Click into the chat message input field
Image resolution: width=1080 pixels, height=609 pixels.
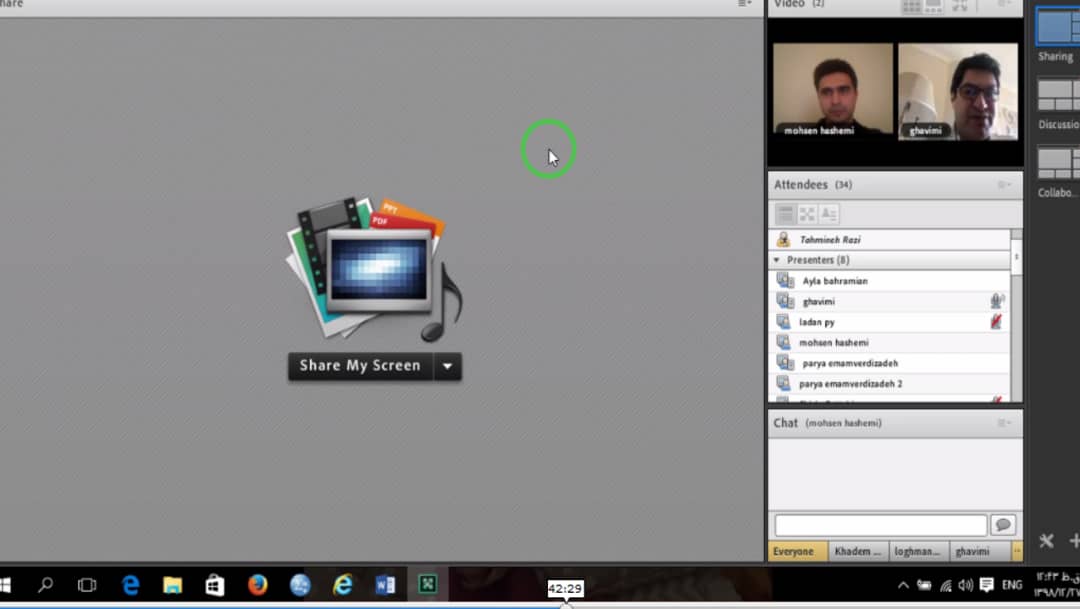coord(880,525)
